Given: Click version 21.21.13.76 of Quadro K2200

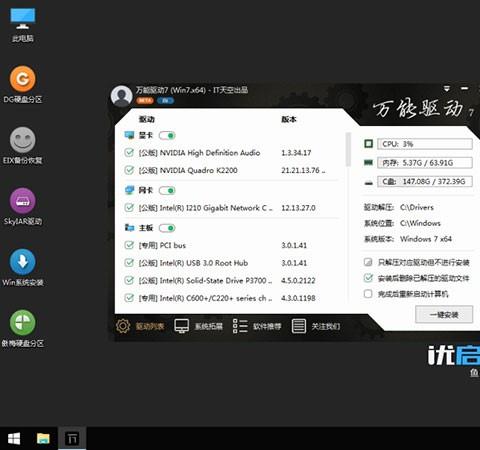Looking at the screenshot, I should click(303, 170).
